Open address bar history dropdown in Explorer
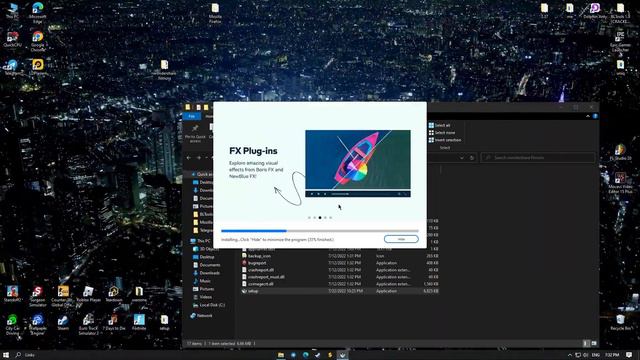Viewport: 640px width, 360px height. (462, 158)
